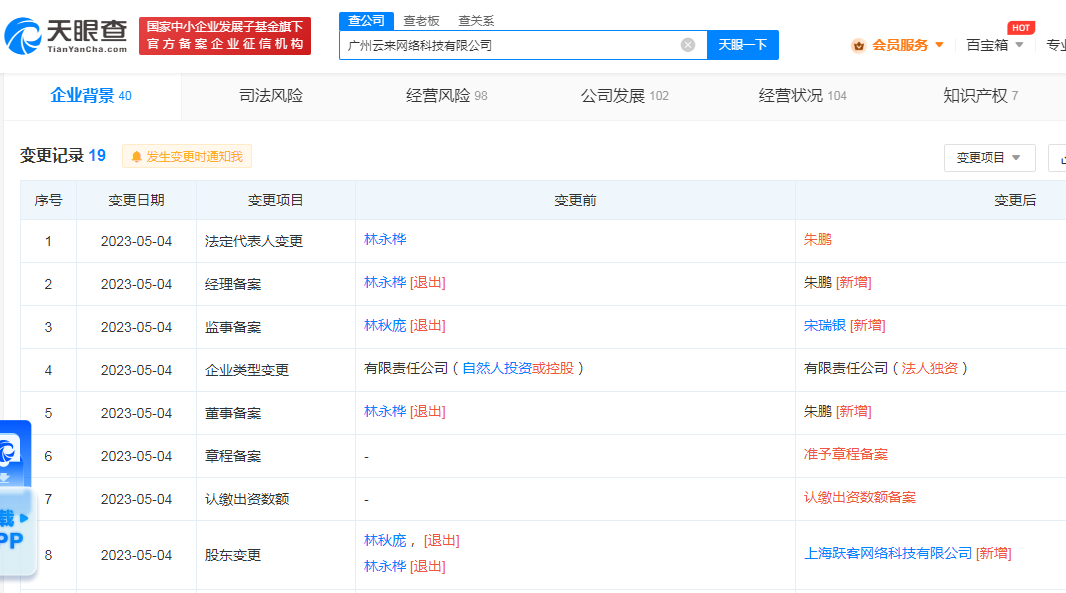Expand the 变更项目 filter dropdown
Image resolution: width=1066 pixels, height=593 pixels.
[989, 158]
